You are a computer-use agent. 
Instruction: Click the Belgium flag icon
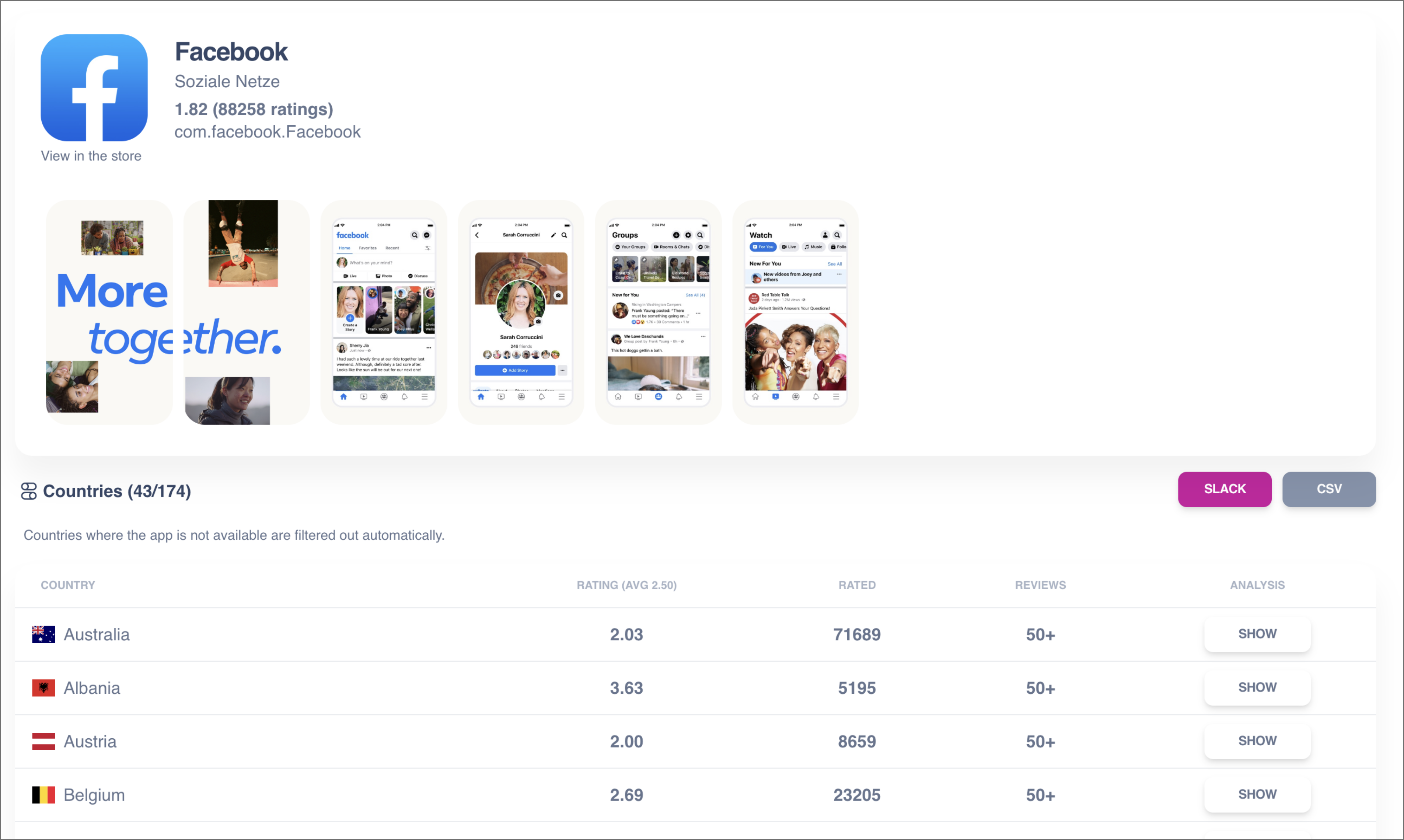click(43, 795)
